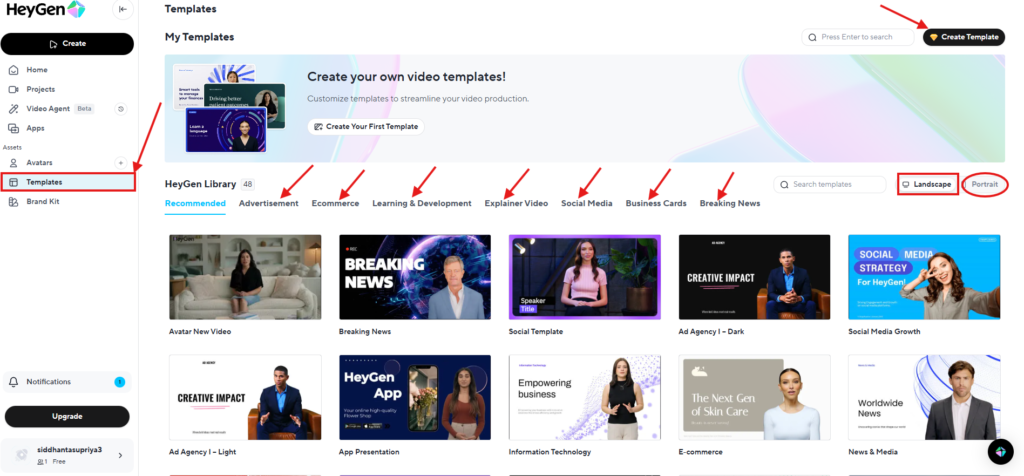Open the Ad Agency I – Light thumbnail
The image size is (1024, 476).
click(245, 397)
